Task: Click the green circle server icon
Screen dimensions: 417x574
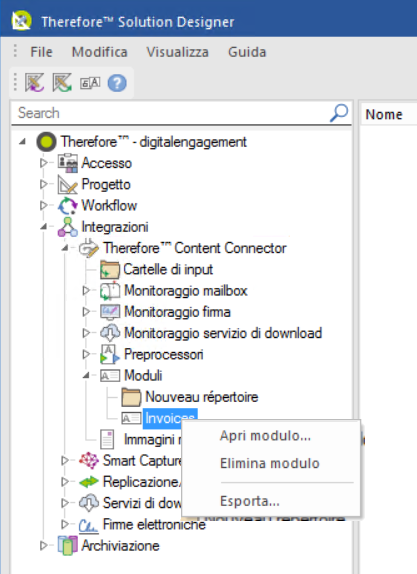Action: click(x=46, y=142)
